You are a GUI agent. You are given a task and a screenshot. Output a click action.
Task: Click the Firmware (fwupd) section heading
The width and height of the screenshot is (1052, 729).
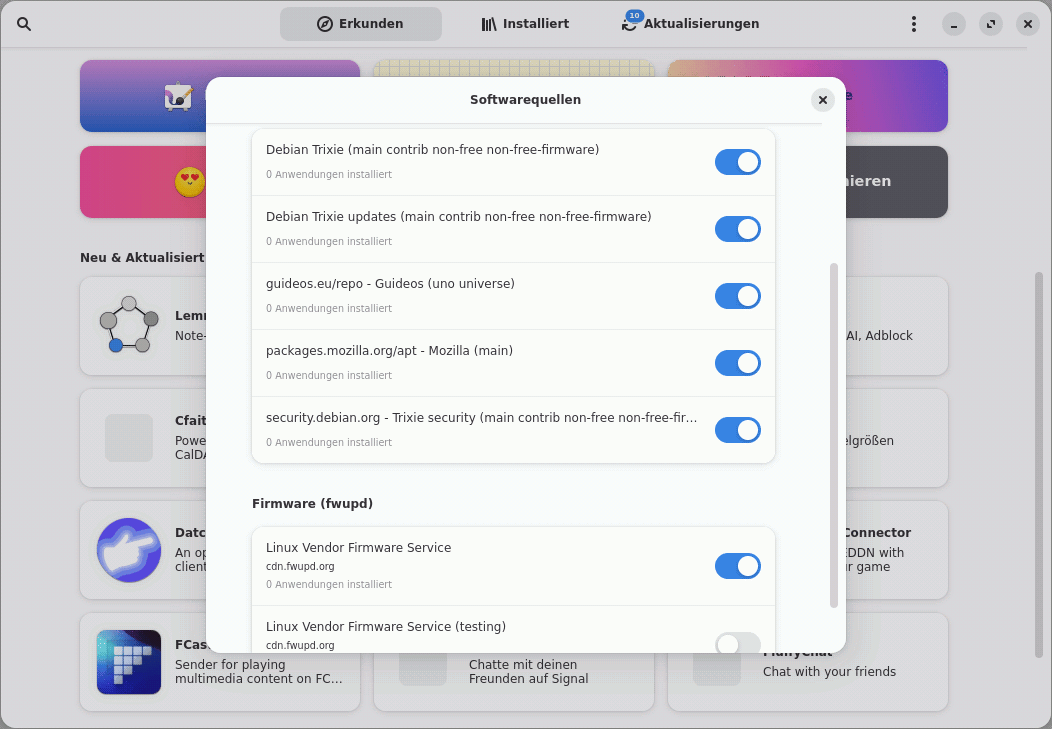[x=313, y=504]
